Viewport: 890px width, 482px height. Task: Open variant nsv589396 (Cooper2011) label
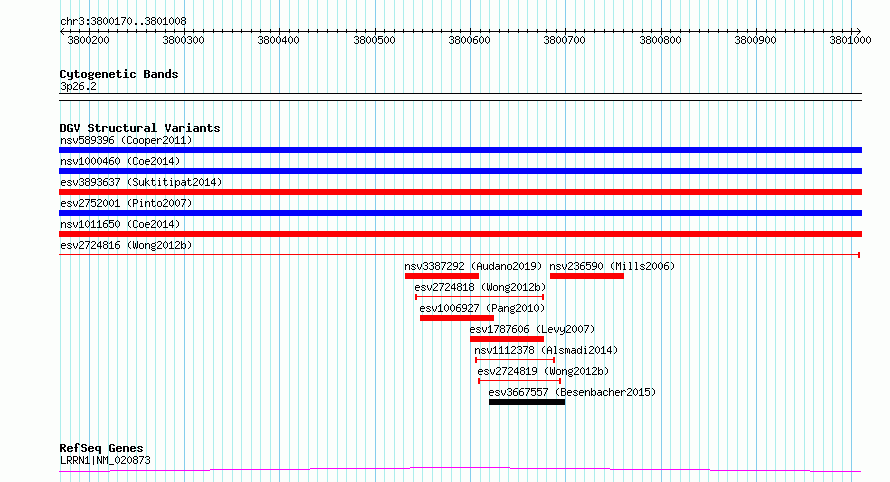126,140
